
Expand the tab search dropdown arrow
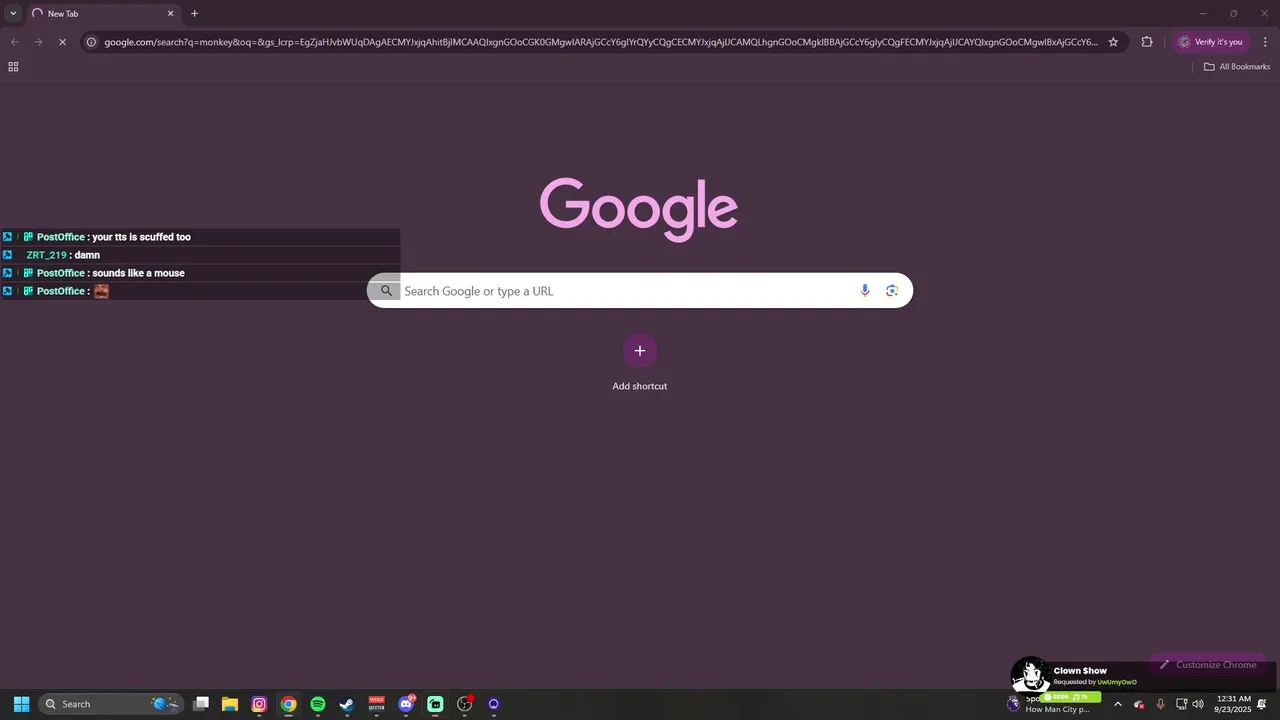[13, 14]
